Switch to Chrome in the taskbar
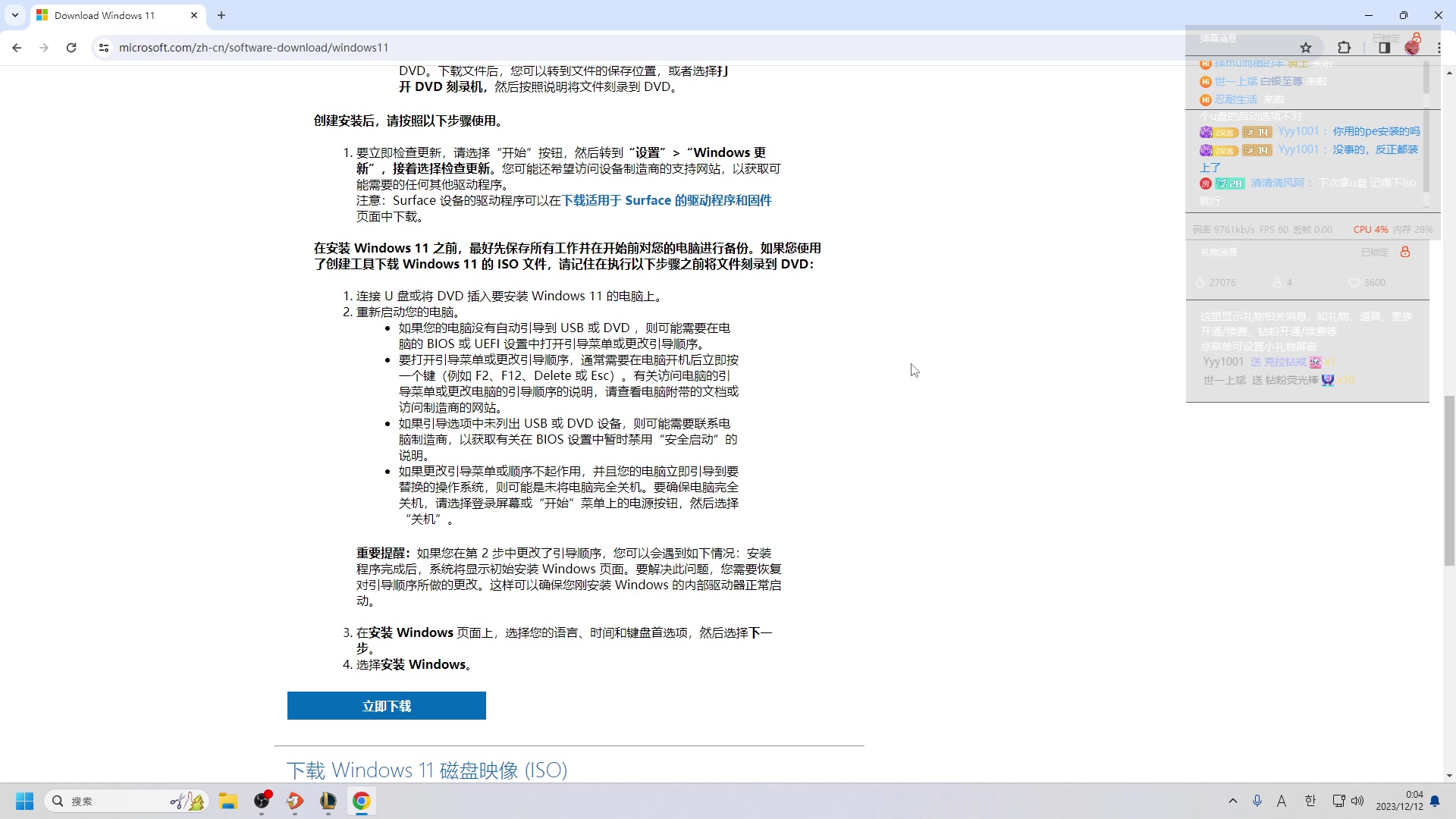 tap(362, 801)
